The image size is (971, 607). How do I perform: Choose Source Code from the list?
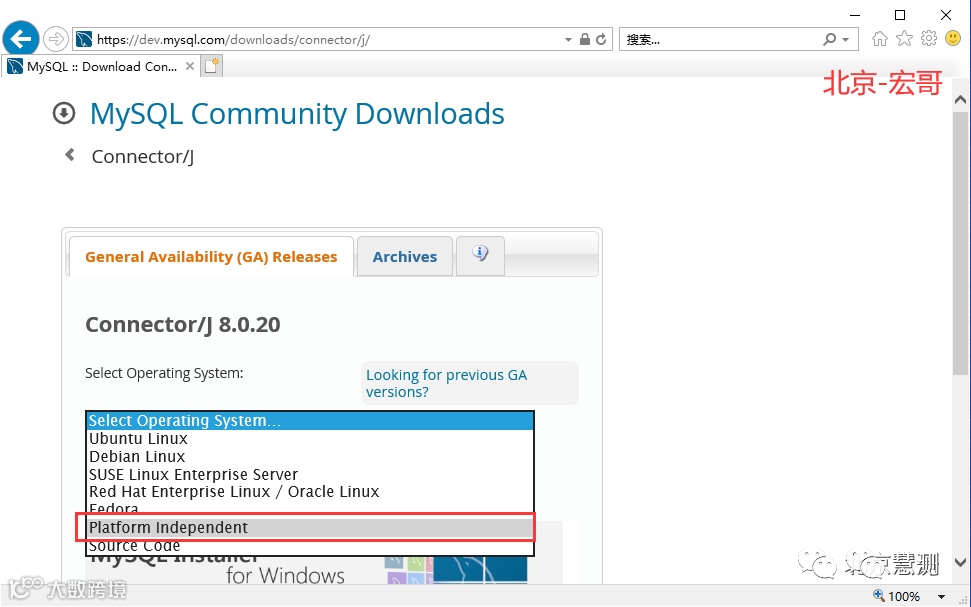click(x=310, y=546)
